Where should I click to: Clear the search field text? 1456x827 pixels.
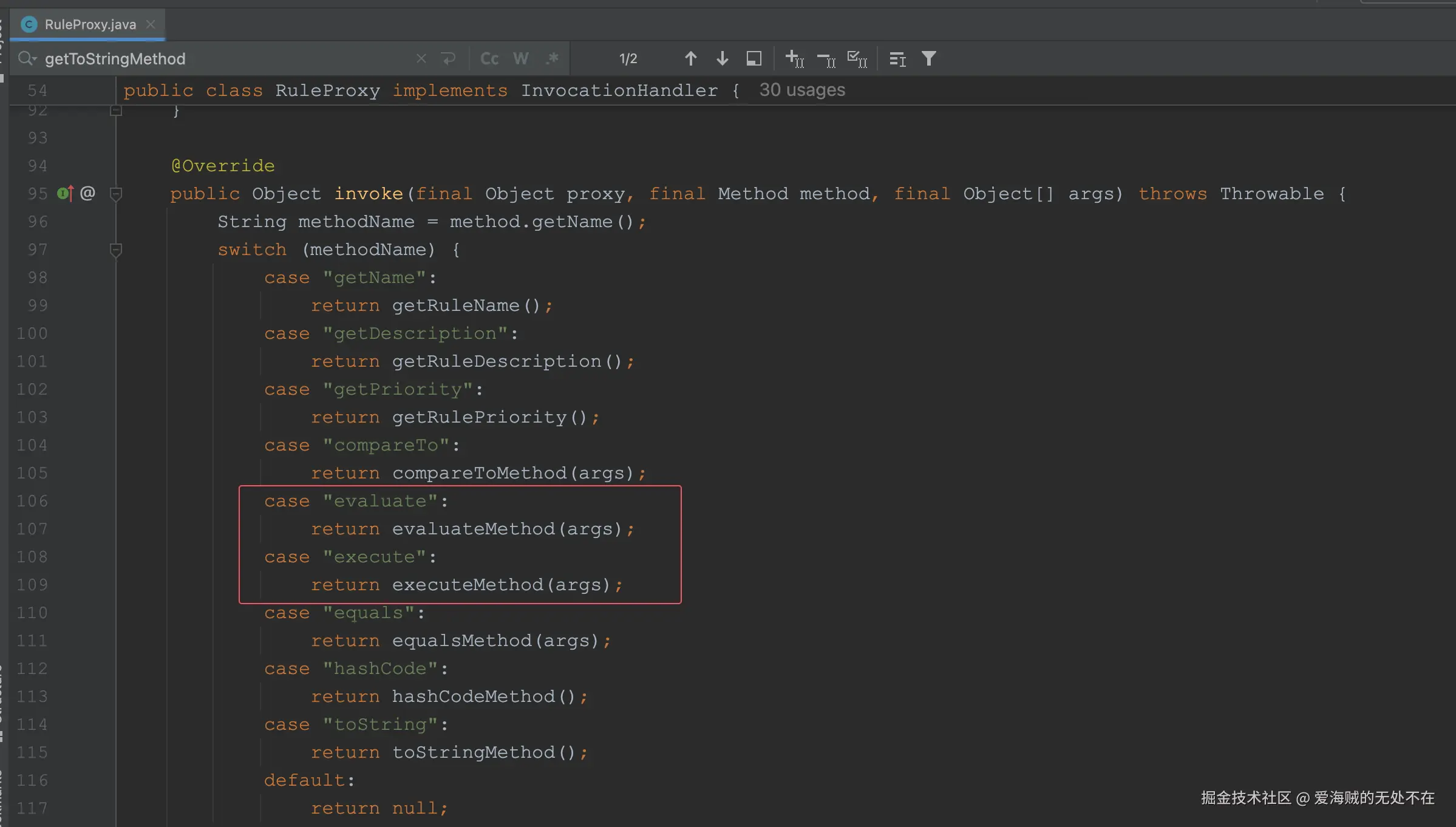(421, 59)
